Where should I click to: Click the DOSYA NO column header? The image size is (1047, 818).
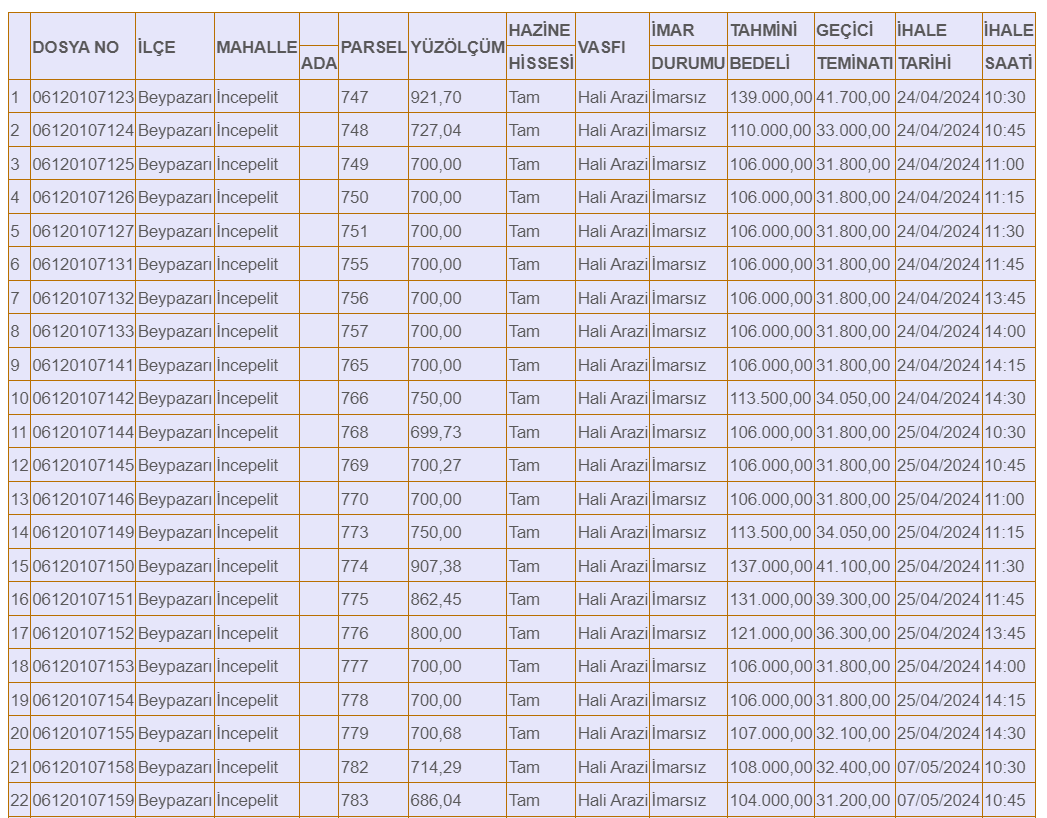(x=76, y=47)
